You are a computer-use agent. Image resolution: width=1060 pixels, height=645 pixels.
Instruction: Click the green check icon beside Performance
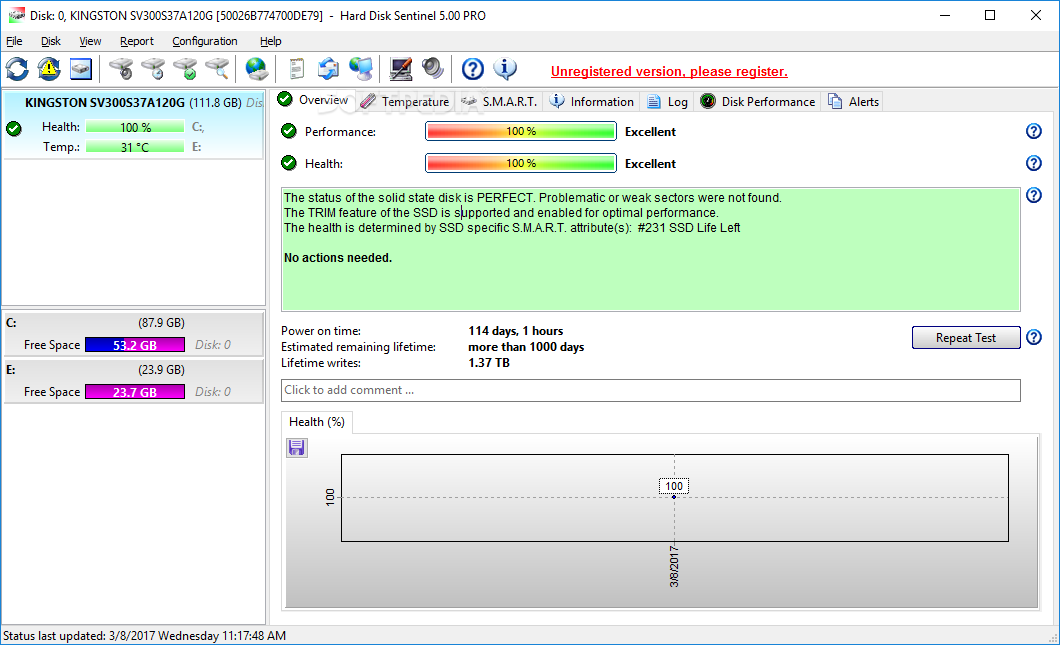pyautogui.click(x=289, y=131)
